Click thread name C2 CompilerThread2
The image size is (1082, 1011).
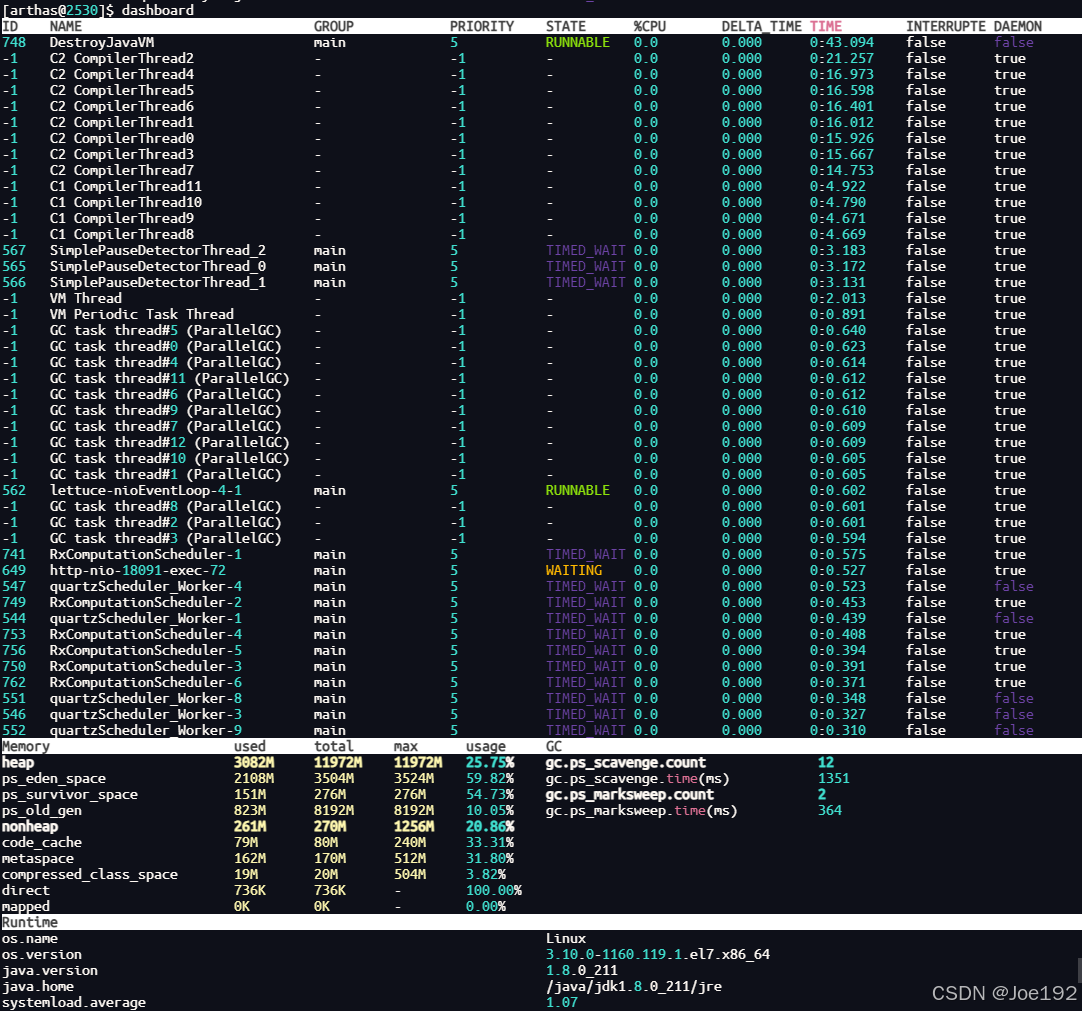[x=121, y=58]
